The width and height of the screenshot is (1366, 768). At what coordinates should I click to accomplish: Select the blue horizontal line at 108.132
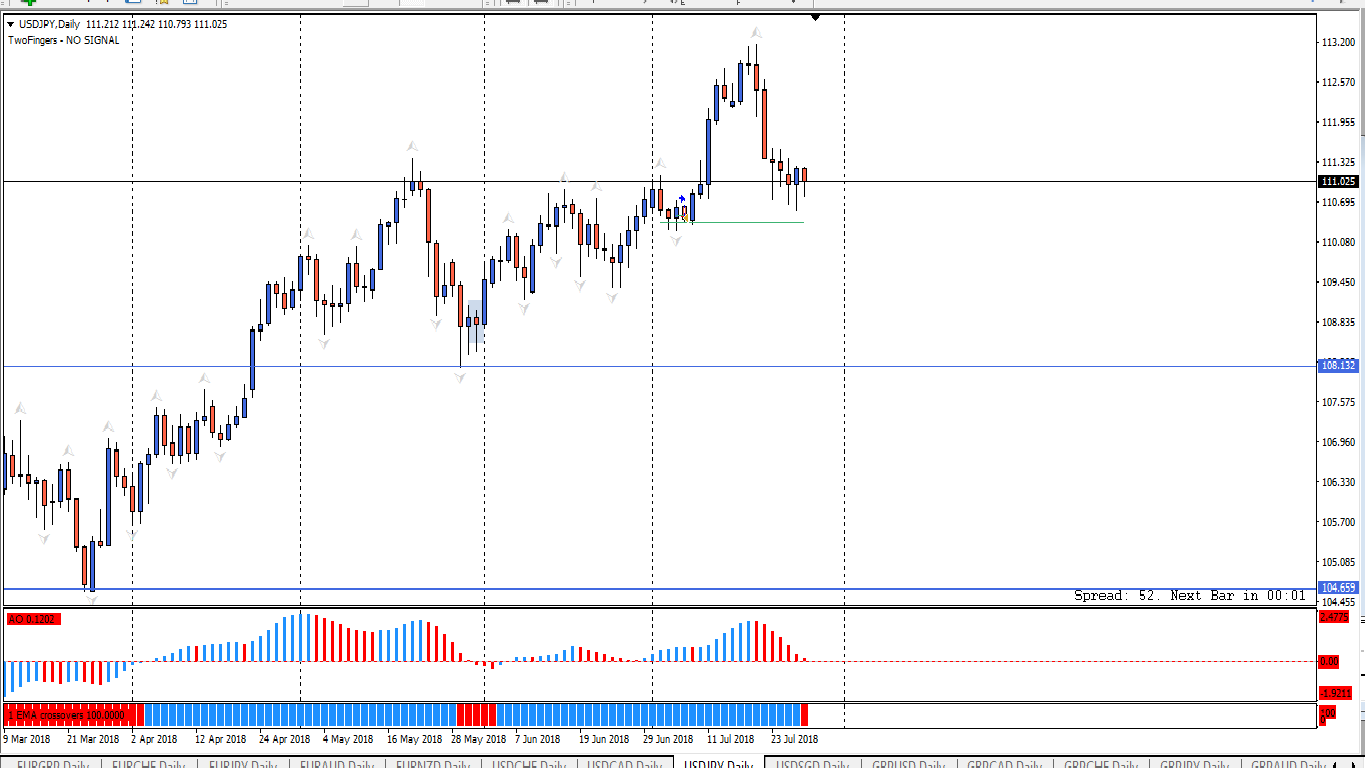pos(660,366)
